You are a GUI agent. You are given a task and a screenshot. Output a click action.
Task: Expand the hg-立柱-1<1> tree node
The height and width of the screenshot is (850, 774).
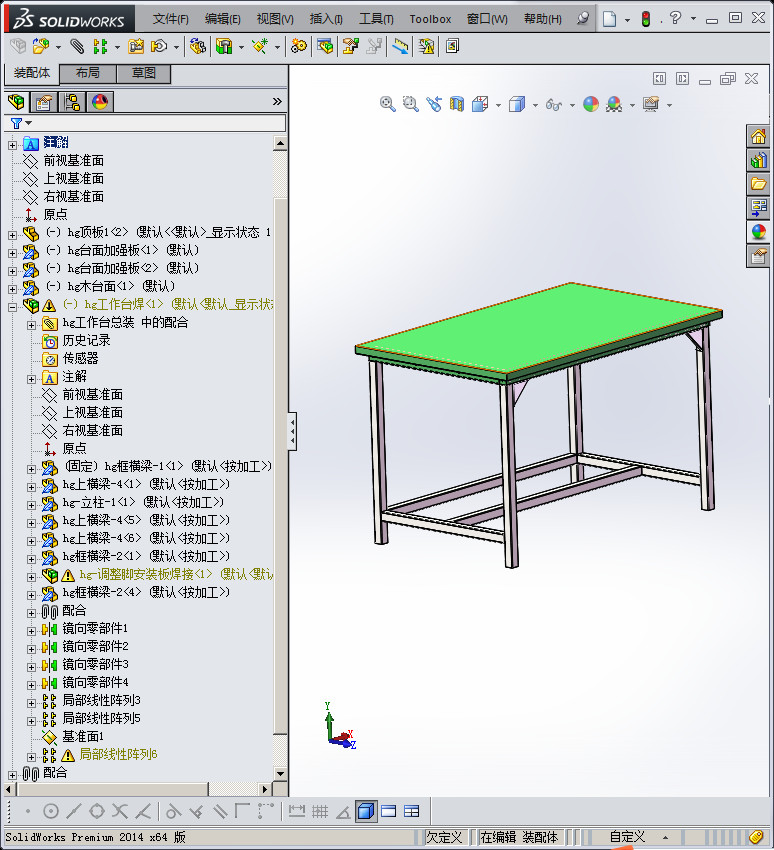(x=31, y=505)
